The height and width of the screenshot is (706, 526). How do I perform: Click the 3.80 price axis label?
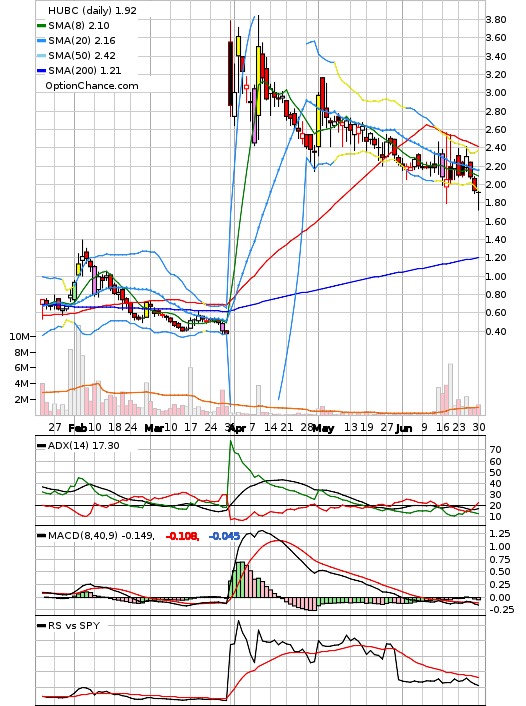pyautogui.click(x=495, y=20)
